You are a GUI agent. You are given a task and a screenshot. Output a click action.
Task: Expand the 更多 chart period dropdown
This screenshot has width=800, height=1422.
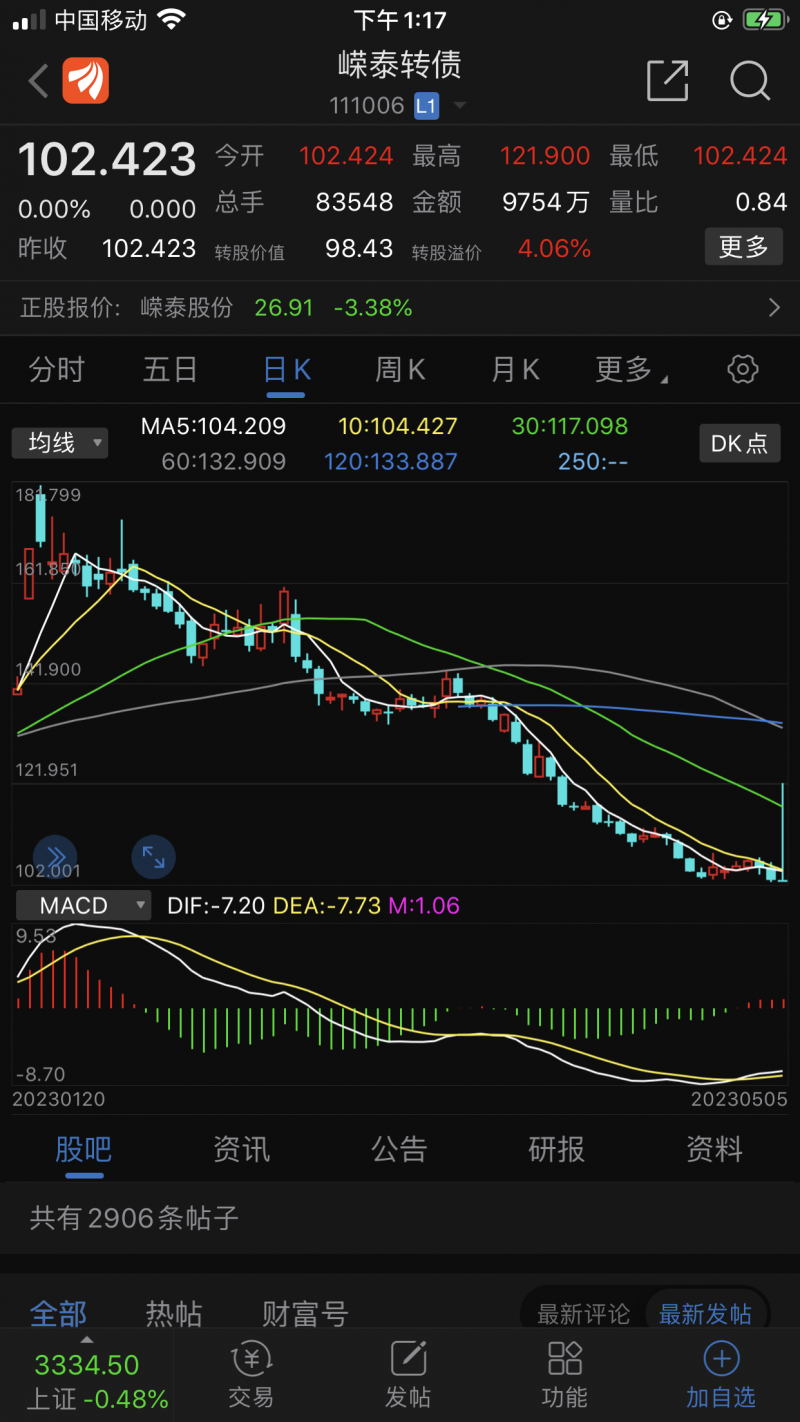click(x=631, y=370)
